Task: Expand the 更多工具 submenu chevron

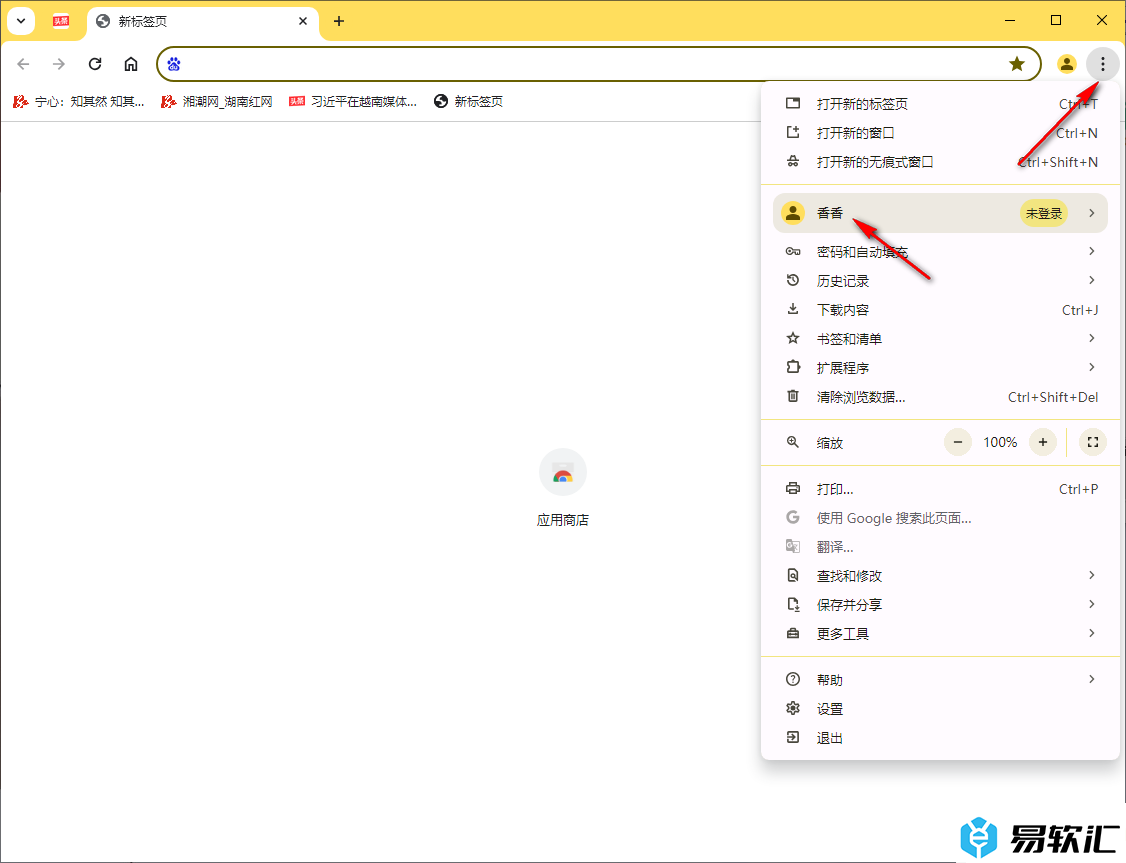Action: [1092, 633]
